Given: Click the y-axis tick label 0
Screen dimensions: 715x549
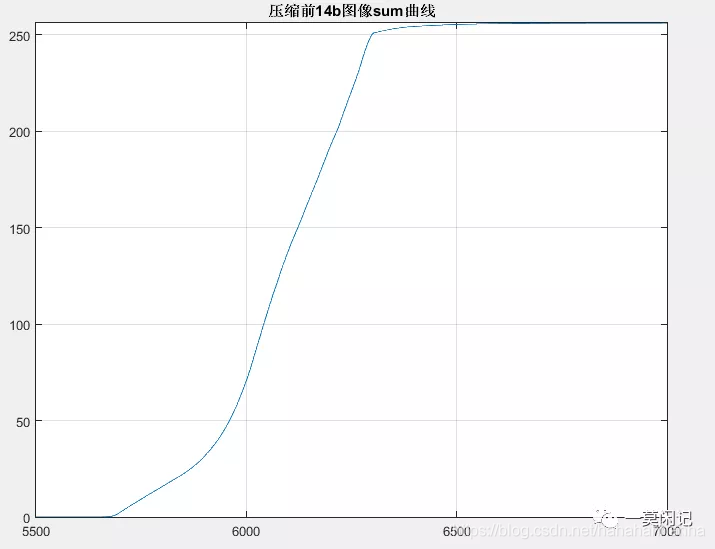Looking at the screenshot, I should pyautogui.click(x=27, y=518).
